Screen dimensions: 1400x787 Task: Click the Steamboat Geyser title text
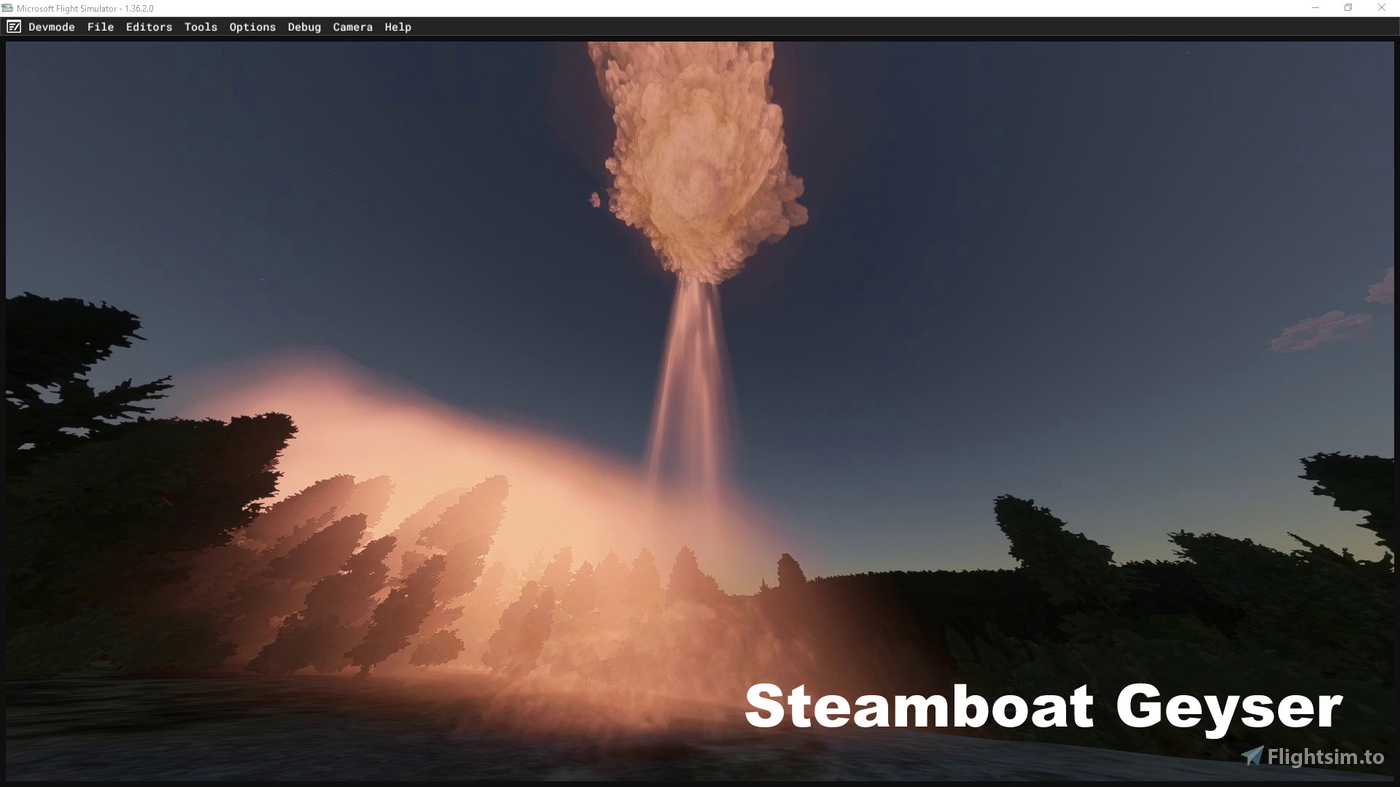tap(1042, 706)
